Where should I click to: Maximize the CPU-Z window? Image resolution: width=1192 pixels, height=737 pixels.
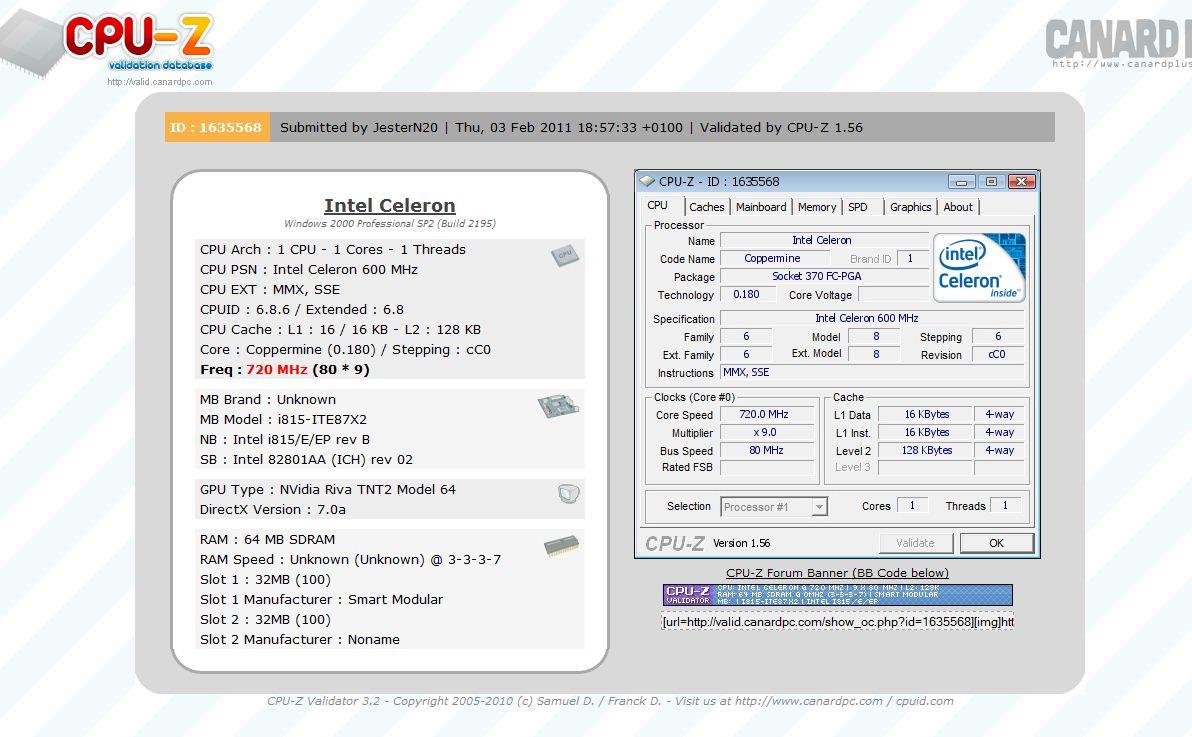coord(991,182)
